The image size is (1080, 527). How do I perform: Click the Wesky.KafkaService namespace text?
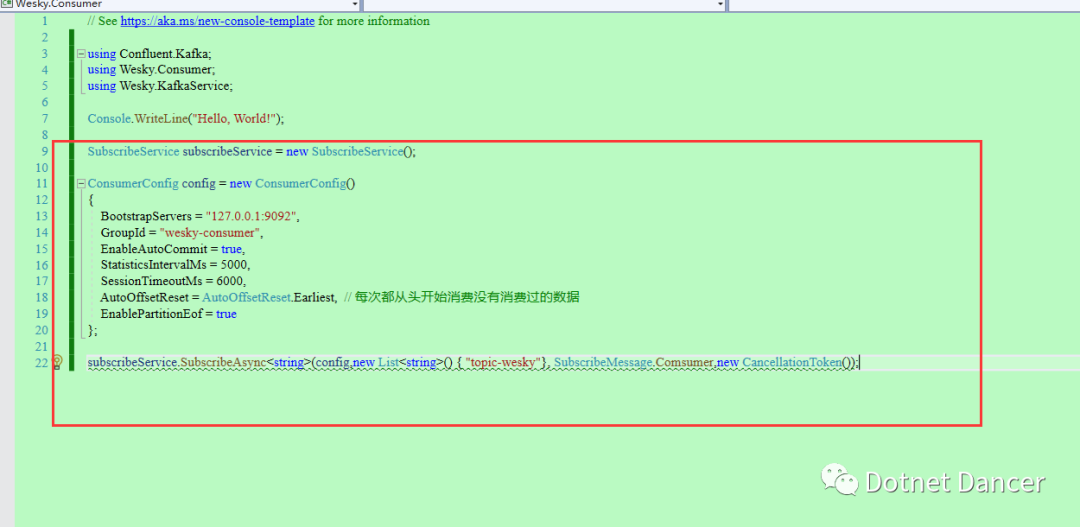tap(175, 86)
